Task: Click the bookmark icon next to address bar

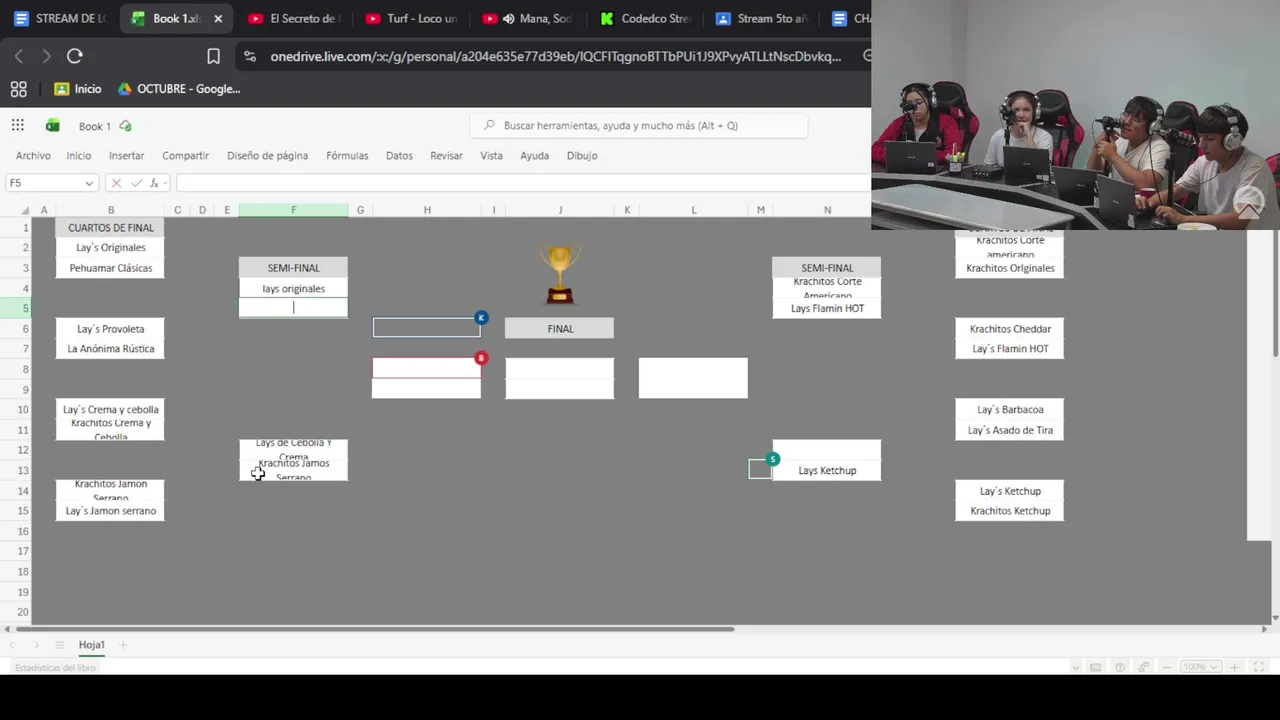Action: (x=213, y=56)
